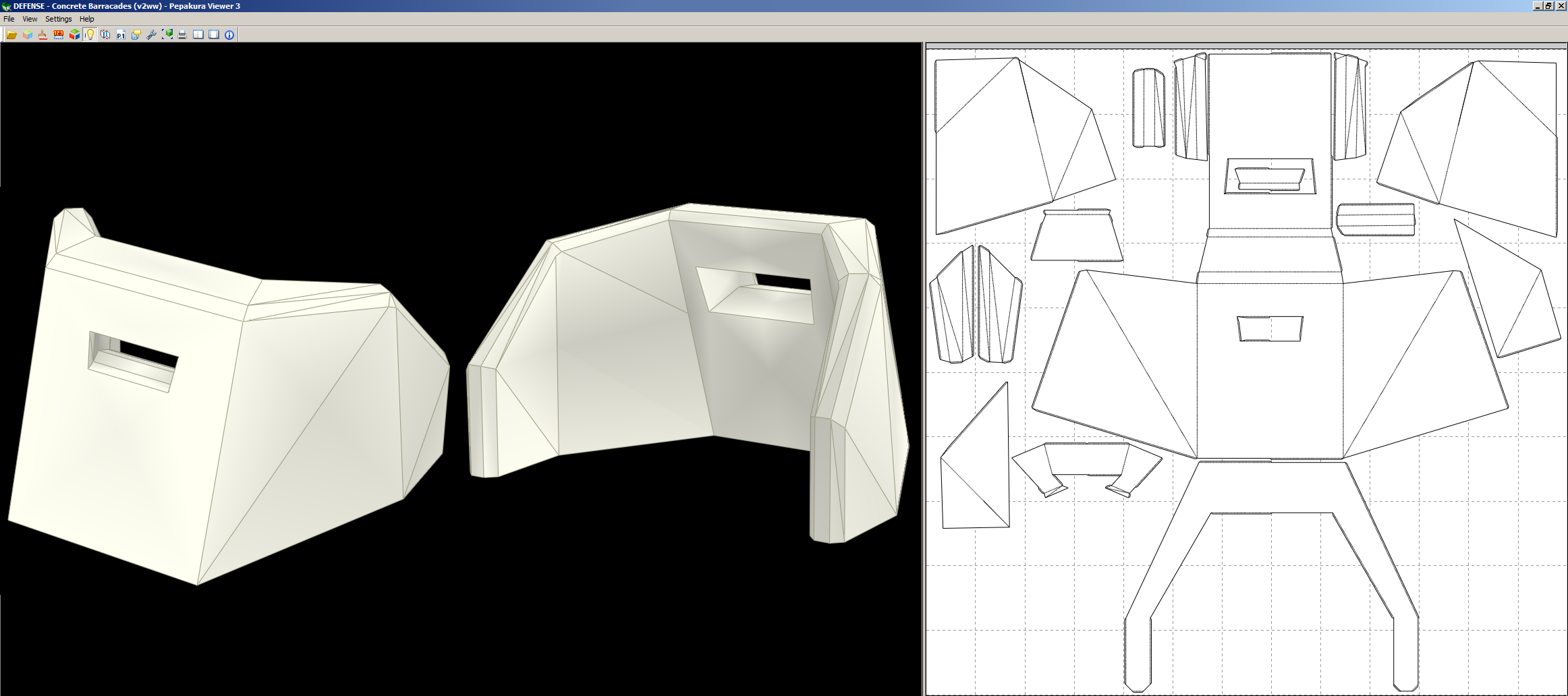Open the Settings menu
Screen dimensions: 1568x696
click(x=59, y=19)
